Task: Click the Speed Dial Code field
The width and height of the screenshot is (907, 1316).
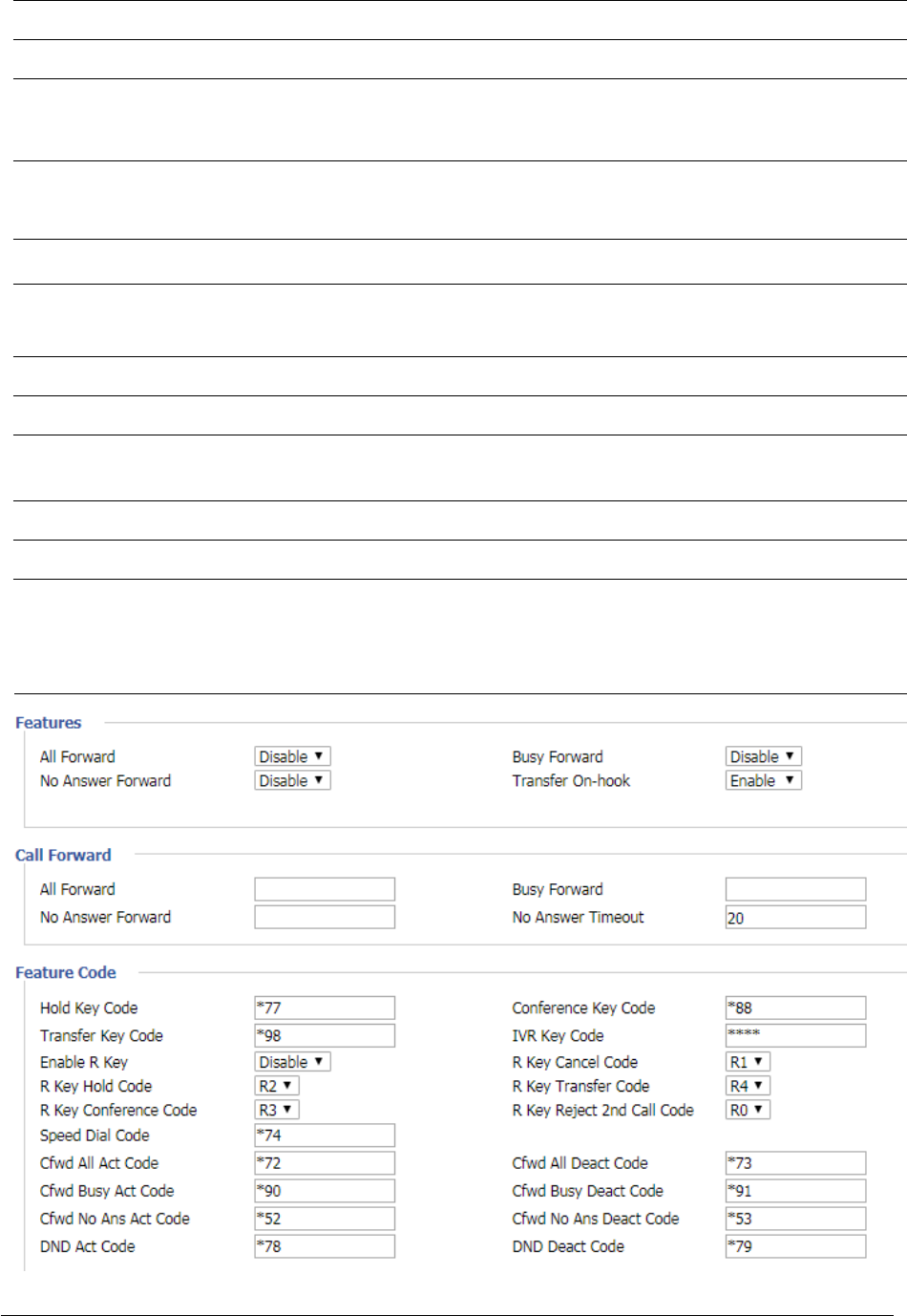Action: [x=325, y=1135]
